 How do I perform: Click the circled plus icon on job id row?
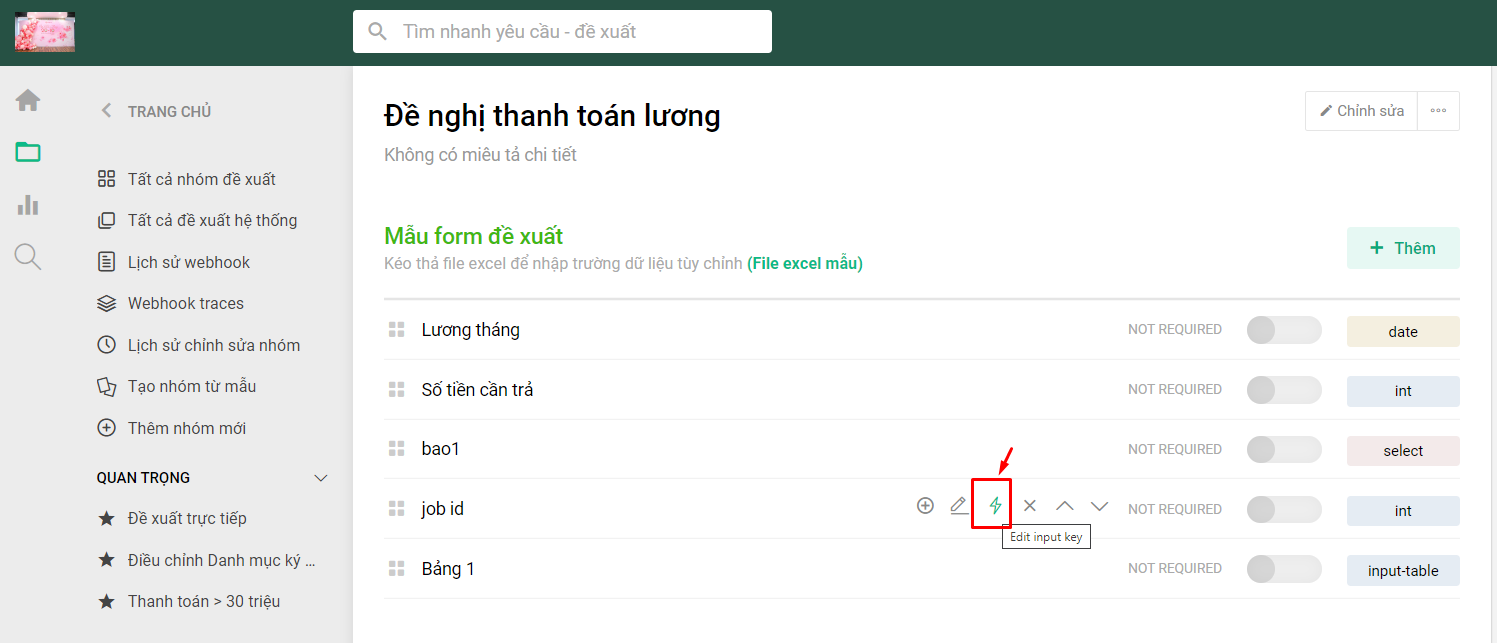(x=925, y=506)
